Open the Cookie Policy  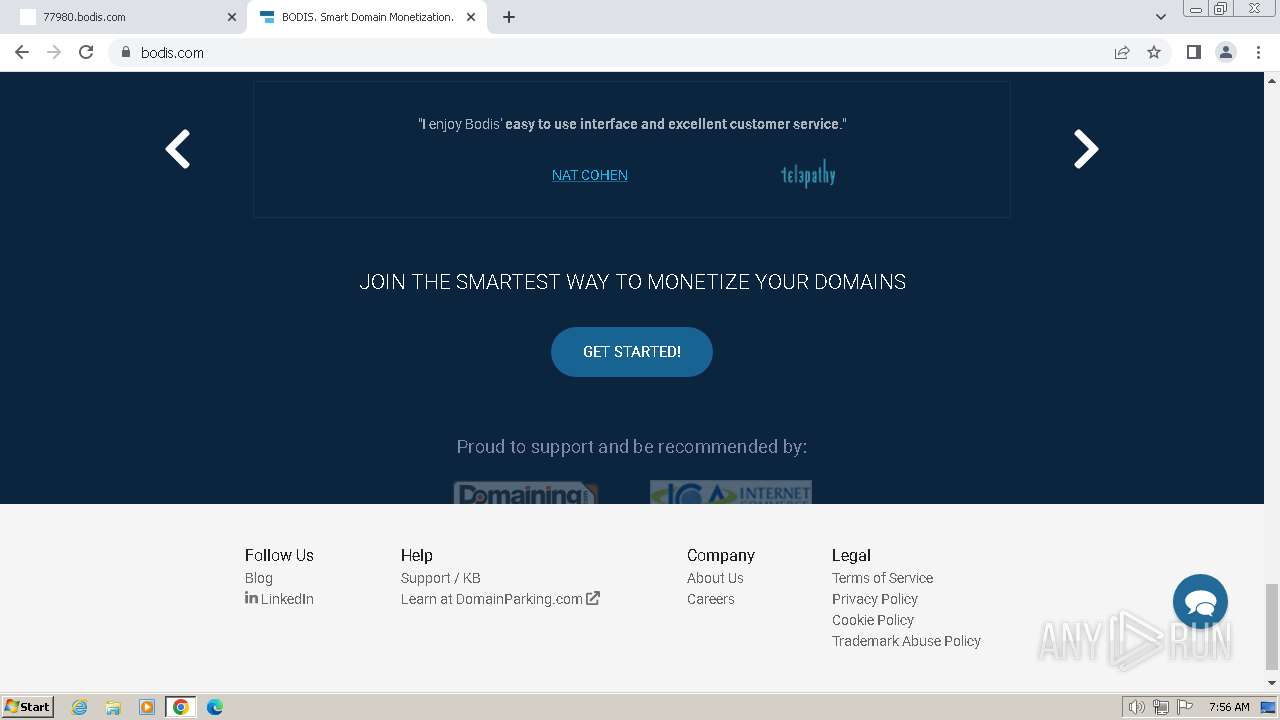tap(873, 620)
